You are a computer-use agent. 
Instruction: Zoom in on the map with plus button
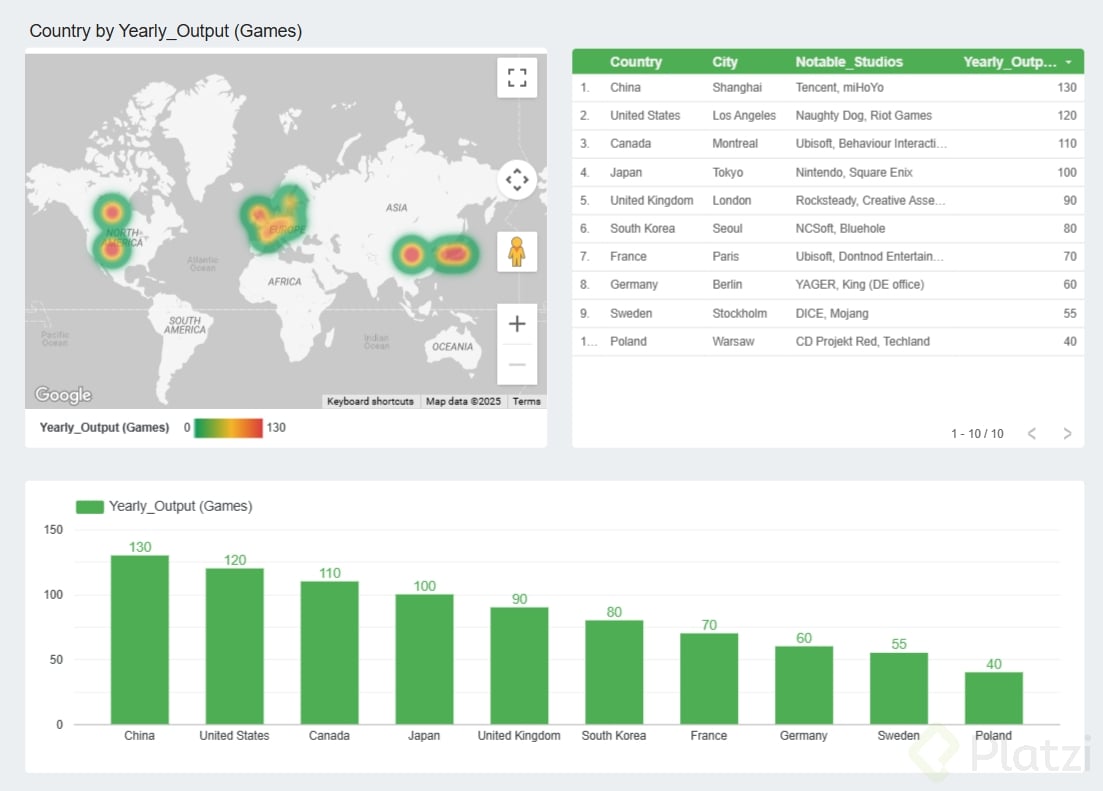[517, 324]
